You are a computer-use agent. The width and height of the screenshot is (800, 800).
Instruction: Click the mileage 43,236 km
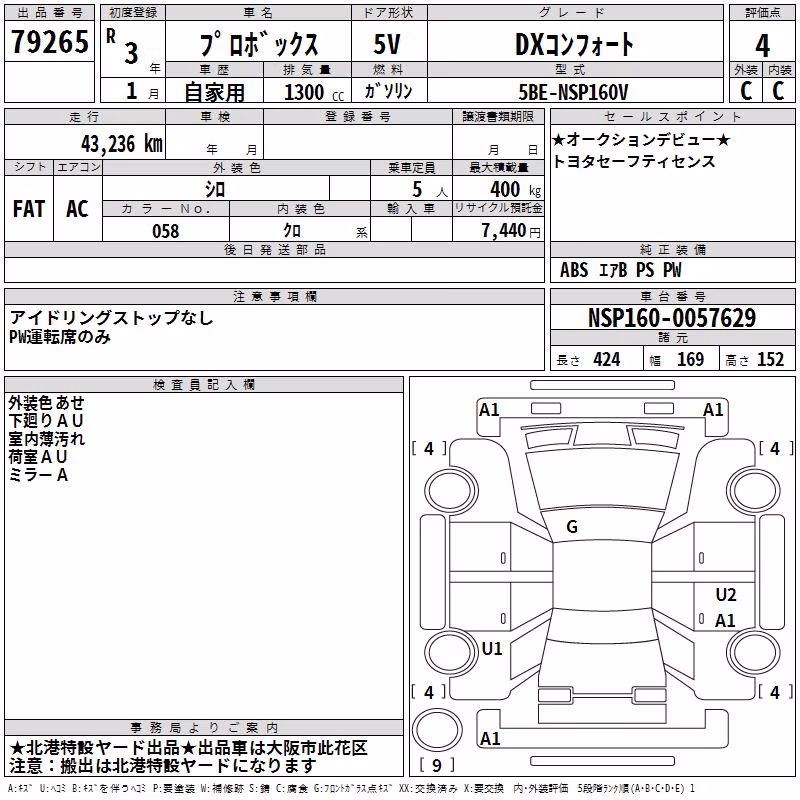click(x=121, y=144)
